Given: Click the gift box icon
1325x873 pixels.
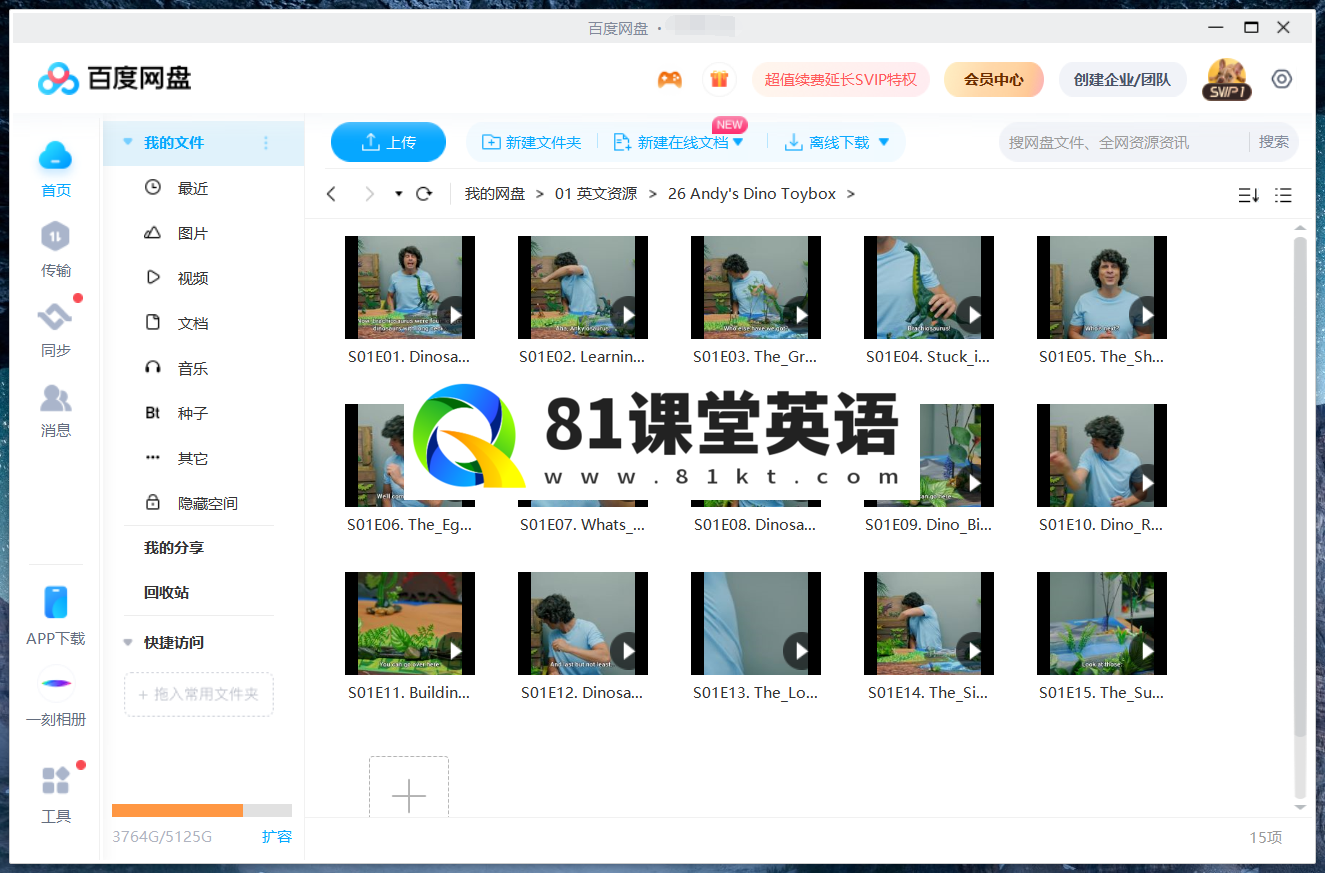Looking at the screenshot, I should pos(718,79).
